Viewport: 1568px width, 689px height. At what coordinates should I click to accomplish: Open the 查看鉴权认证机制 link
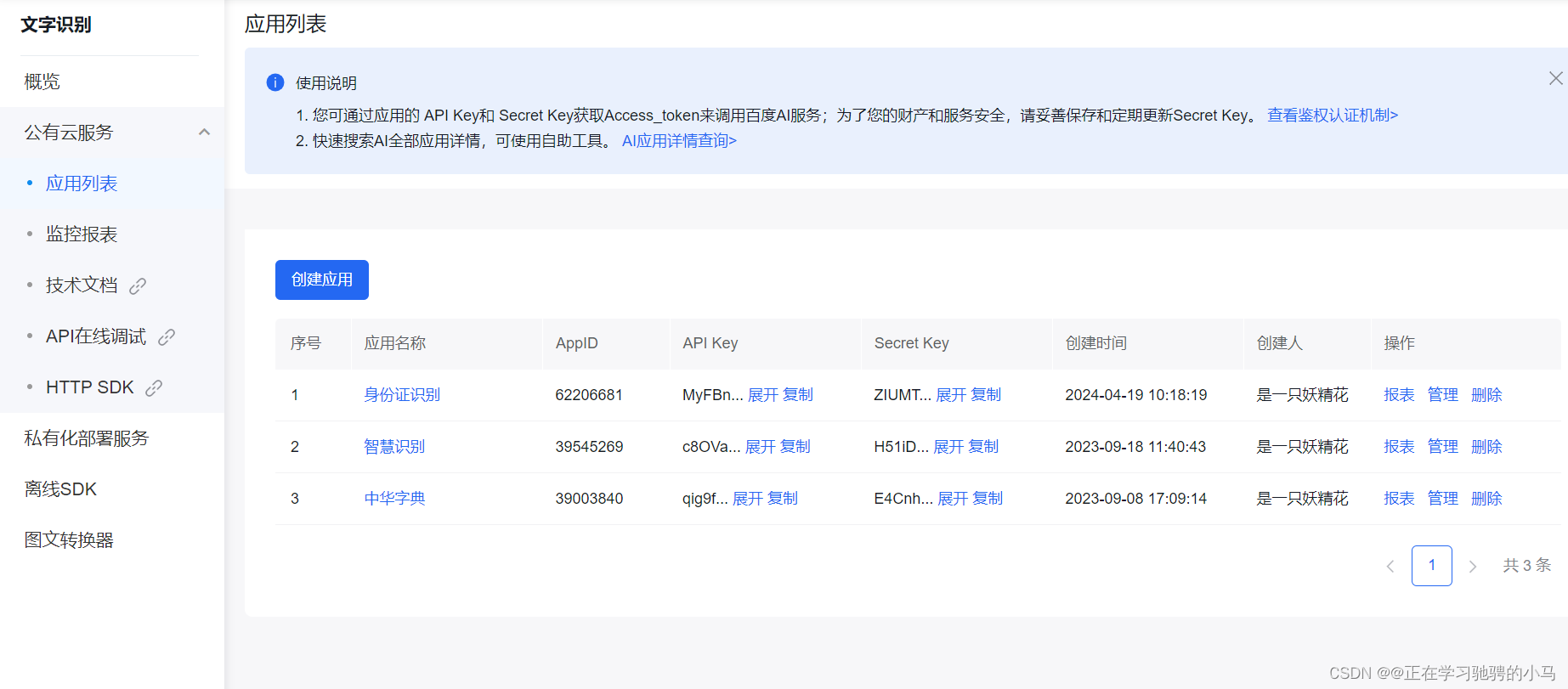coord(1332,116)
